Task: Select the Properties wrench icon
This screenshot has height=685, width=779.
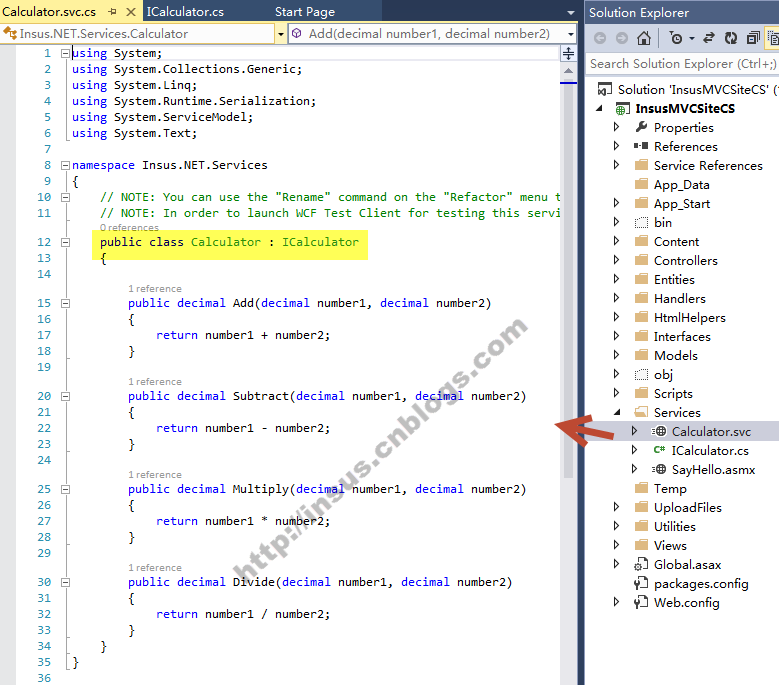Action: [x=641, y=127]
